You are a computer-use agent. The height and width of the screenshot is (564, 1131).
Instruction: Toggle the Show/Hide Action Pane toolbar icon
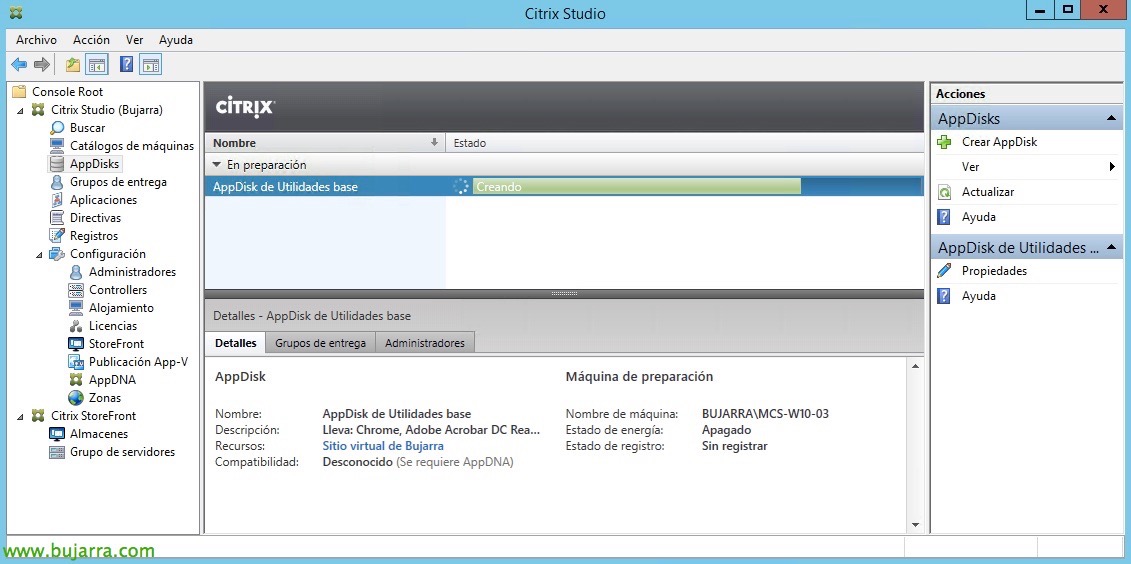pyautogui.click(x=151, y=65)
